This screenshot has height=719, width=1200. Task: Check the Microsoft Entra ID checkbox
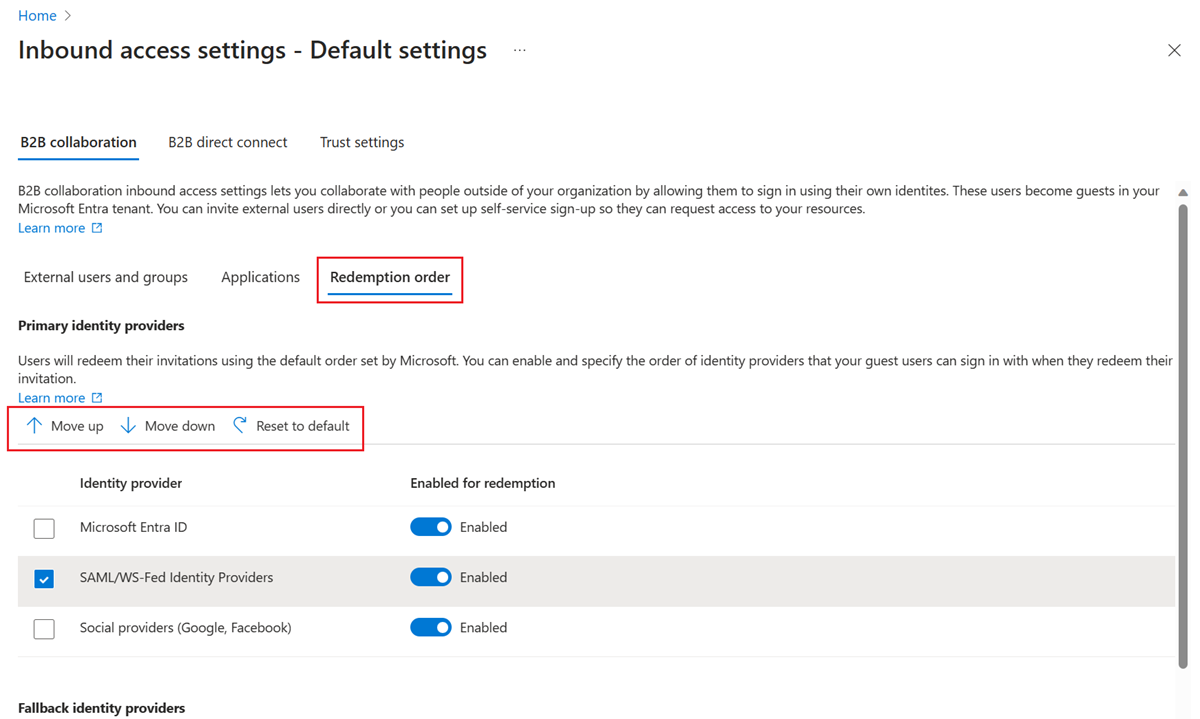44,528
